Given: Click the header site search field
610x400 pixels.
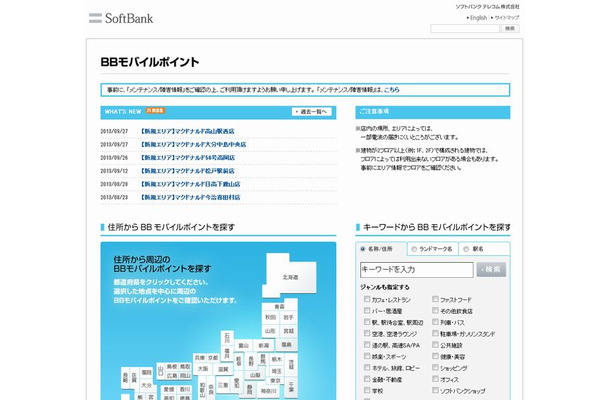Looking at the screenshot, I should point(465,28).
